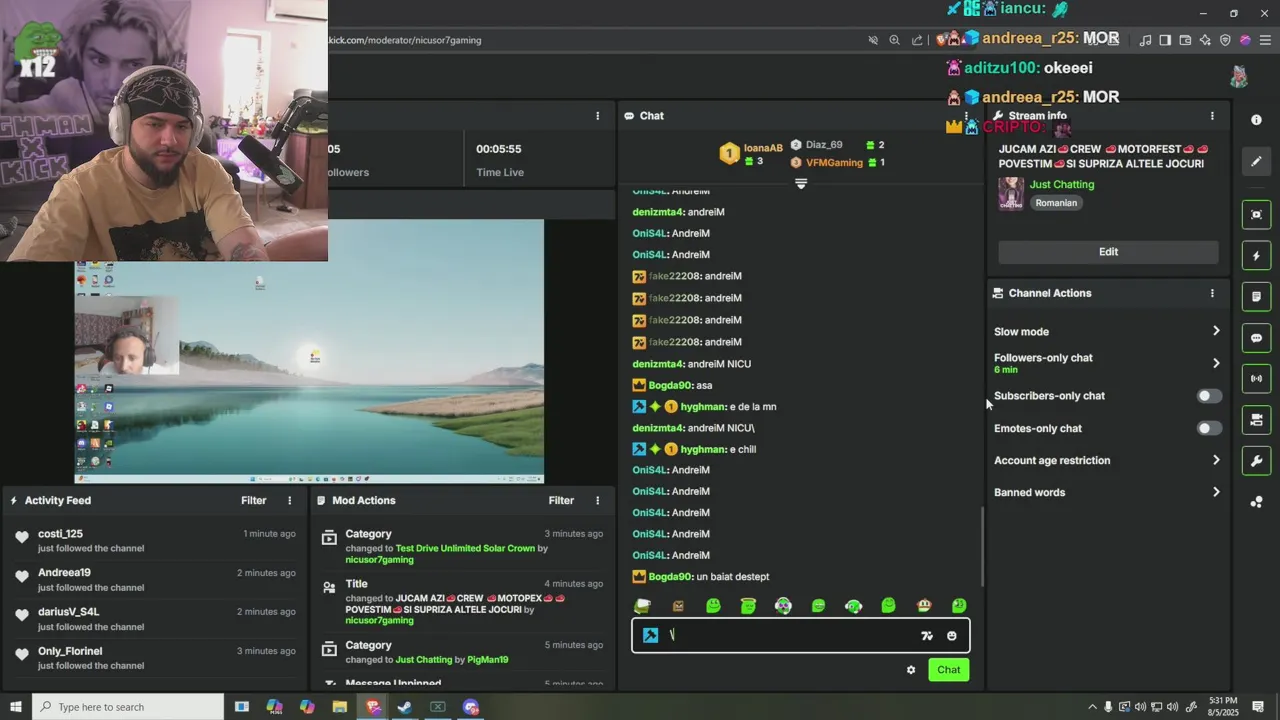Click the pencil edit icon in sidebar
The image size is (1280, 720).
[1256, 161]
